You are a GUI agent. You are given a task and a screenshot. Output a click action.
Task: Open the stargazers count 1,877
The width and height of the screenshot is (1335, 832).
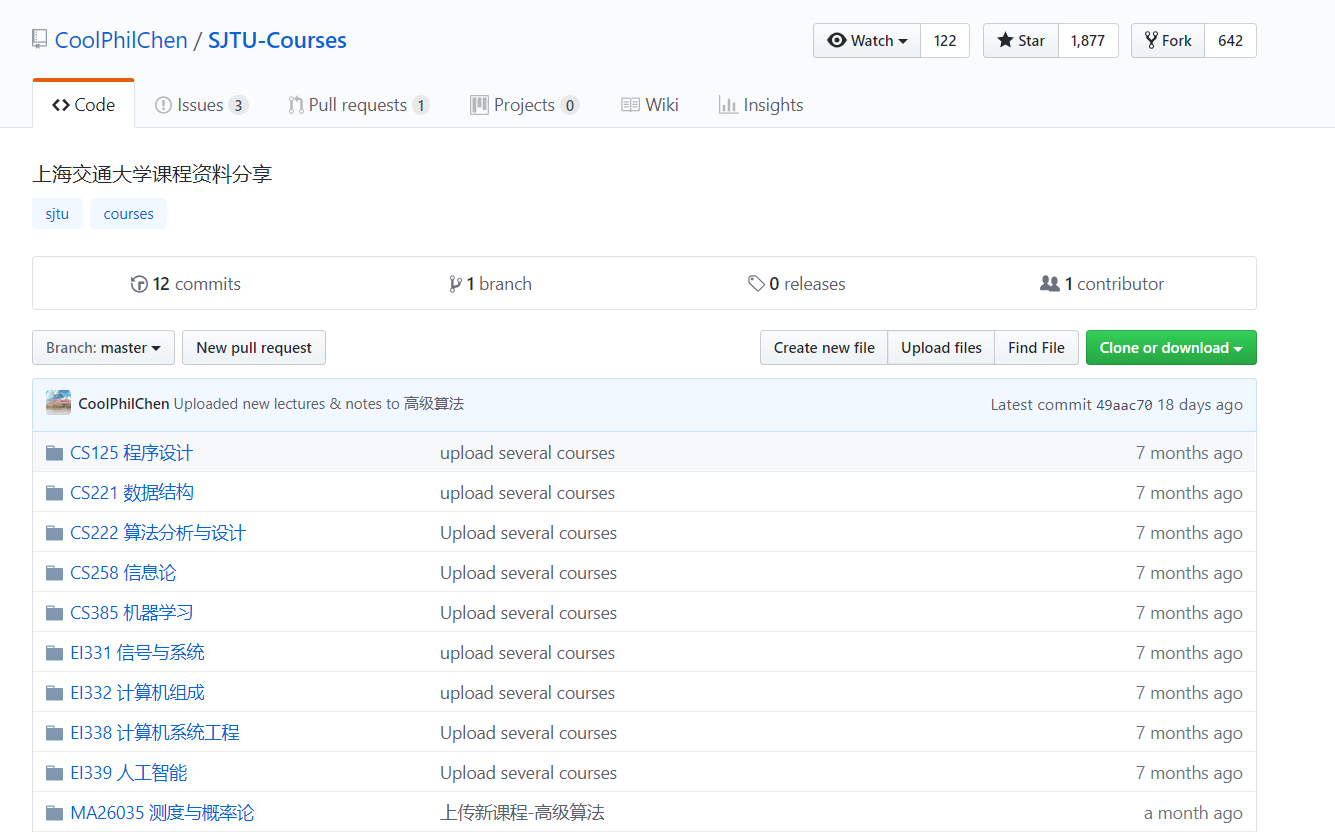tap(1088, 41)
